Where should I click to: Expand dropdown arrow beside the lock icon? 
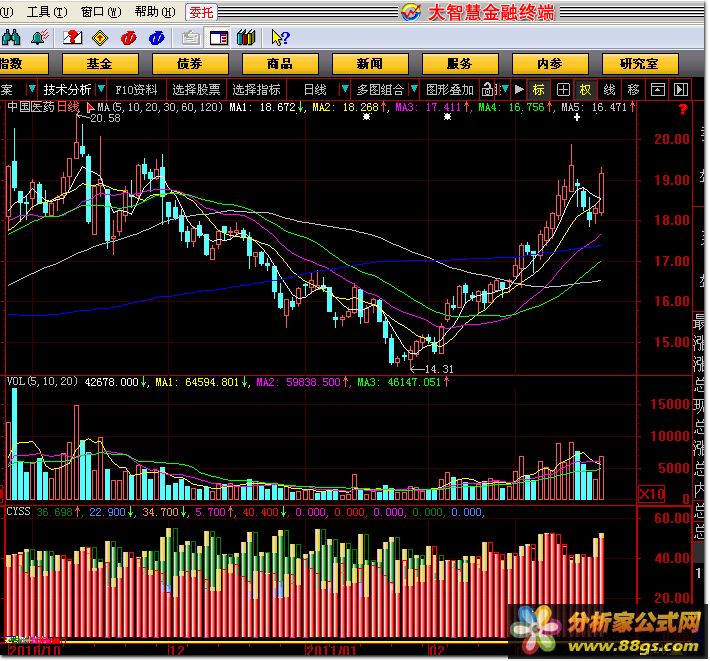click(504, 89)
